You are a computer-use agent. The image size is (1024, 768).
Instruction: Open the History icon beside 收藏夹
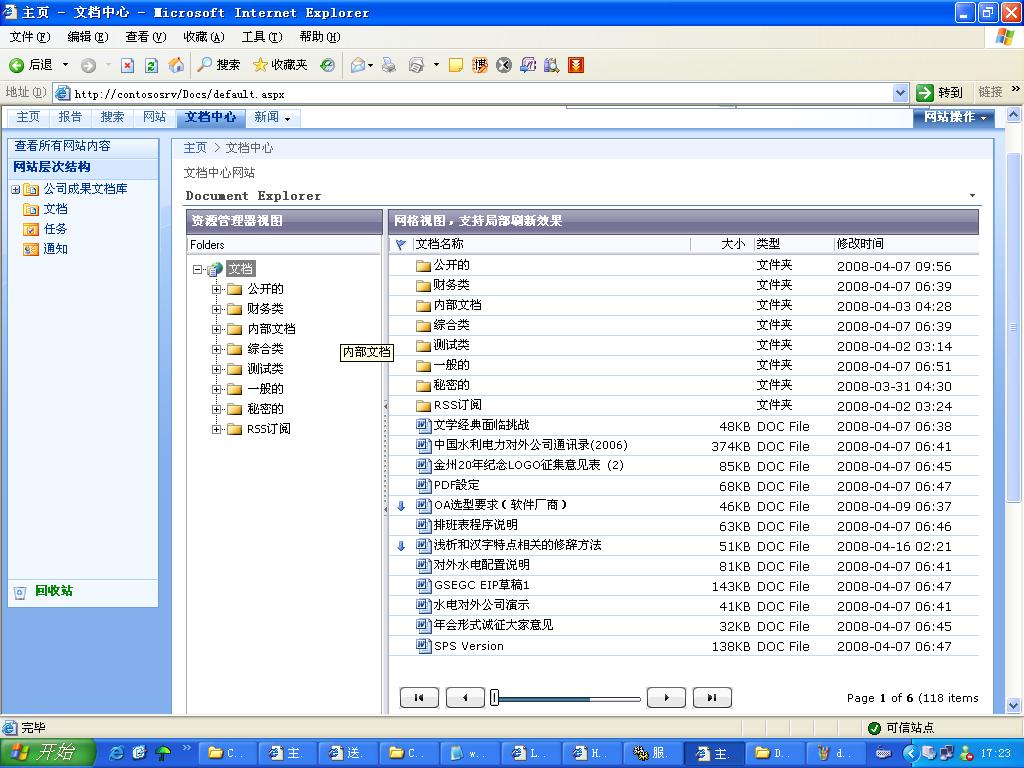tap(327, 65)
